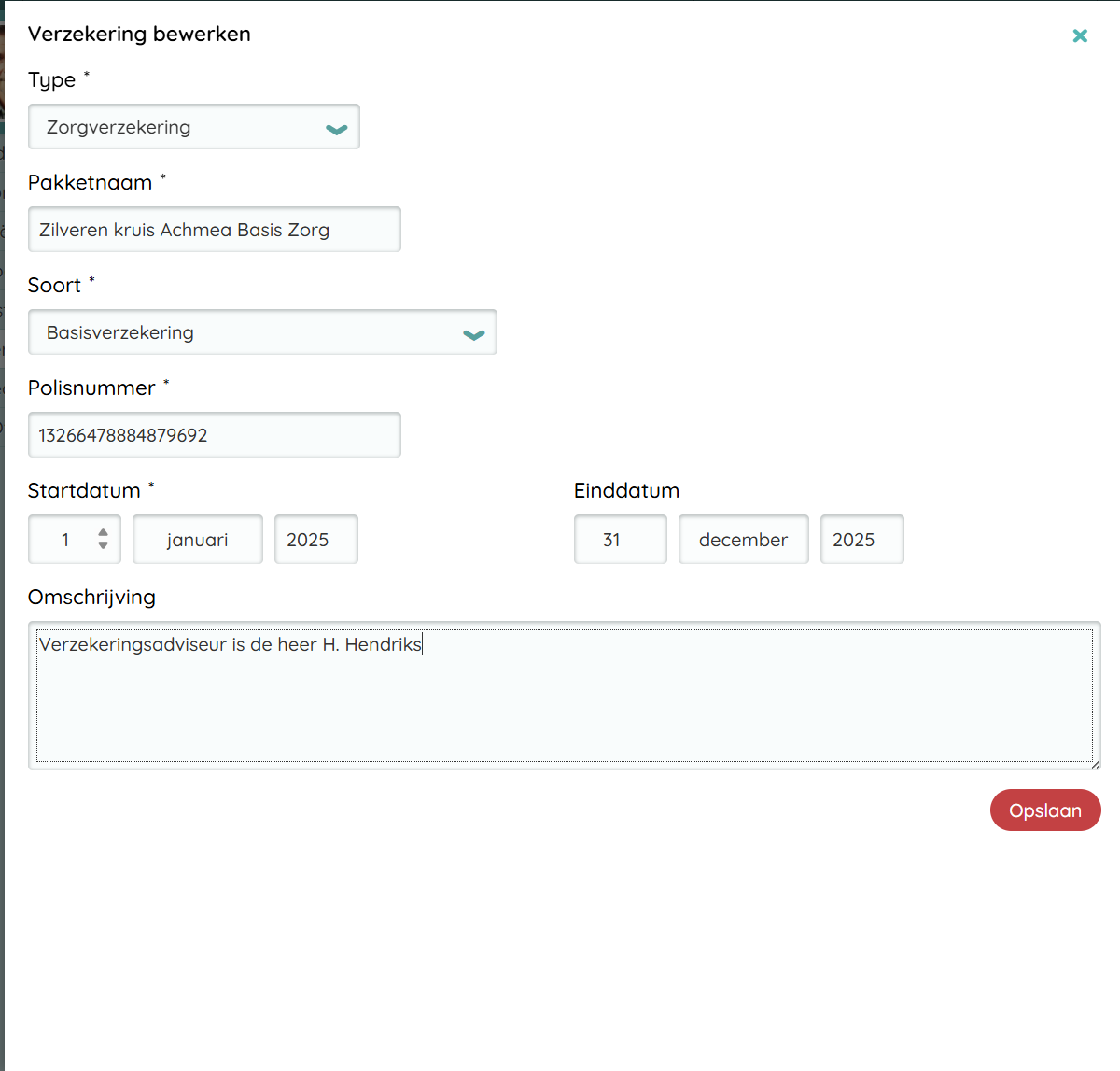Click the chevron arrow in Soort dropdown
The image size is (1120, 1071).
(473, 334)
